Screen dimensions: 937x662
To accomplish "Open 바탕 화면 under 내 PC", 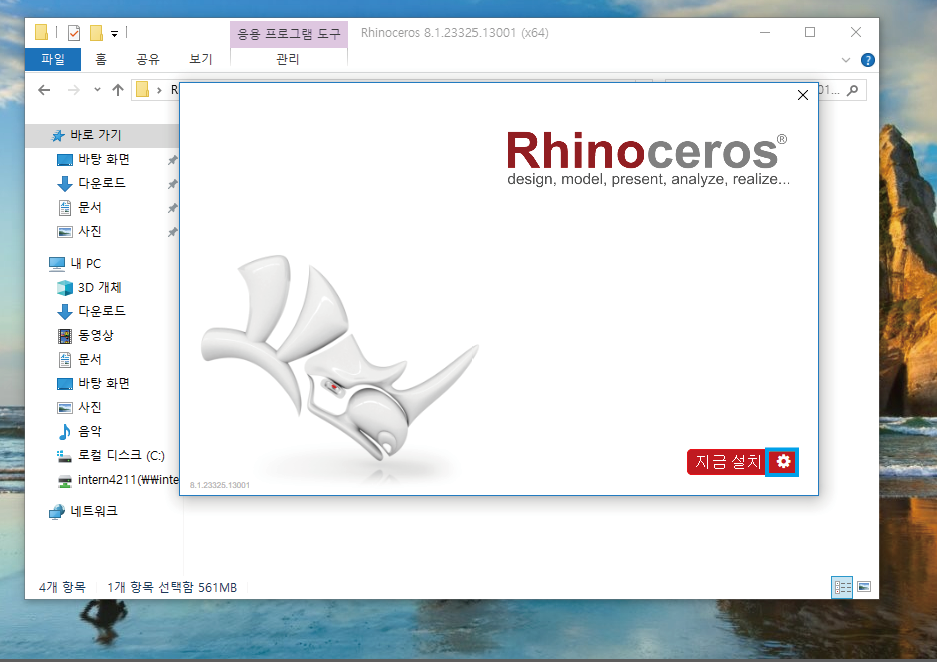I will (104, 383).
